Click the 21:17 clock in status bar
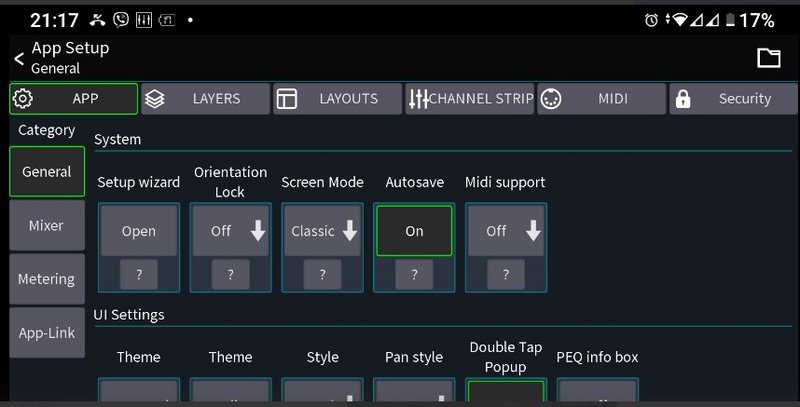Screen dimensions: 800x407 (x=54, y=20)
